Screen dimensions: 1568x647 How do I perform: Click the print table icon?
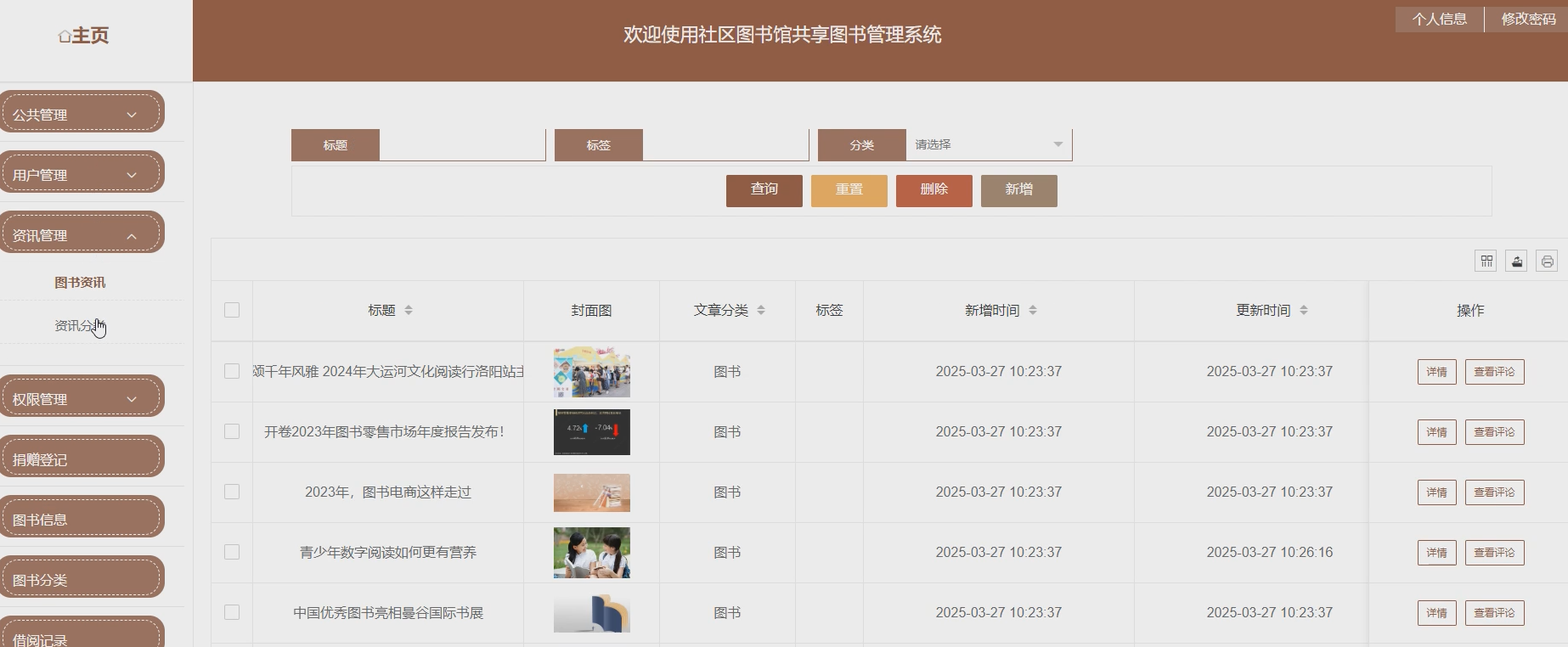point(1547,262)
